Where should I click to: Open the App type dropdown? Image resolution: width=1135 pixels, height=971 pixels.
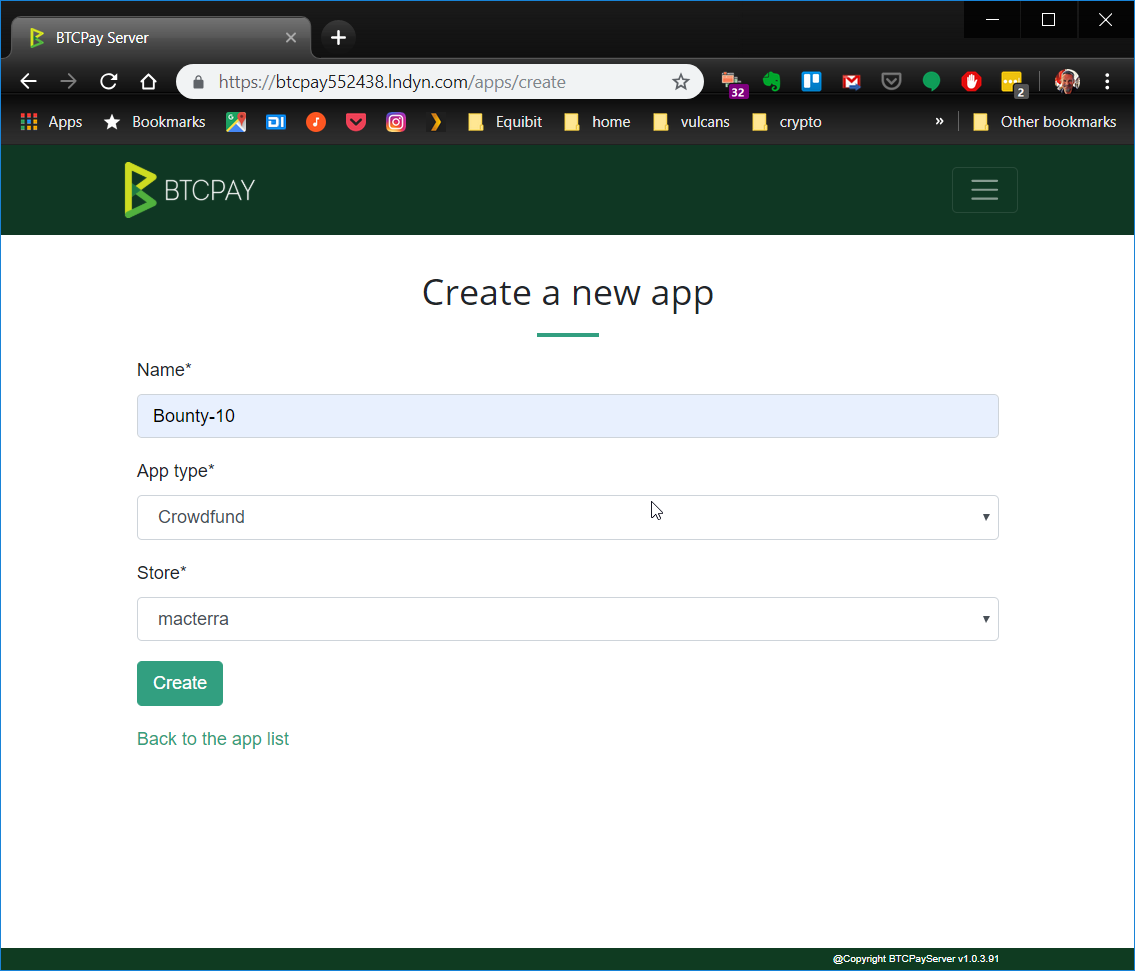click(x=568, y=517)
